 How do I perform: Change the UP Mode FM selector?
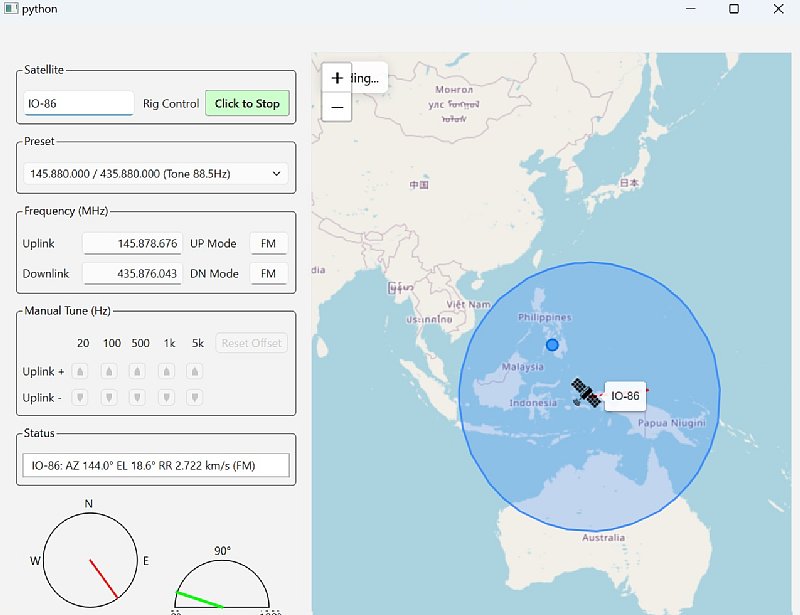click(268, 243)
